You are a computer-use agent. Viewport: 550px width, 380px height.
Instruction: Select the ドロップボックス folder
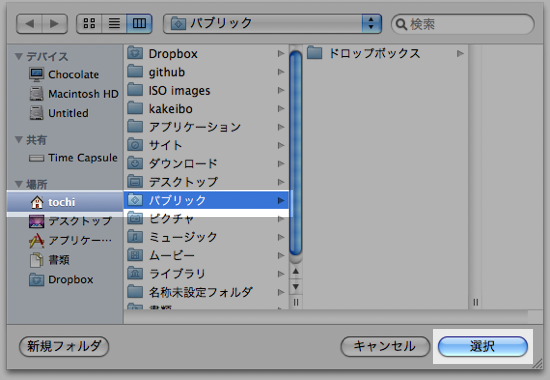[x=386, y=53]
